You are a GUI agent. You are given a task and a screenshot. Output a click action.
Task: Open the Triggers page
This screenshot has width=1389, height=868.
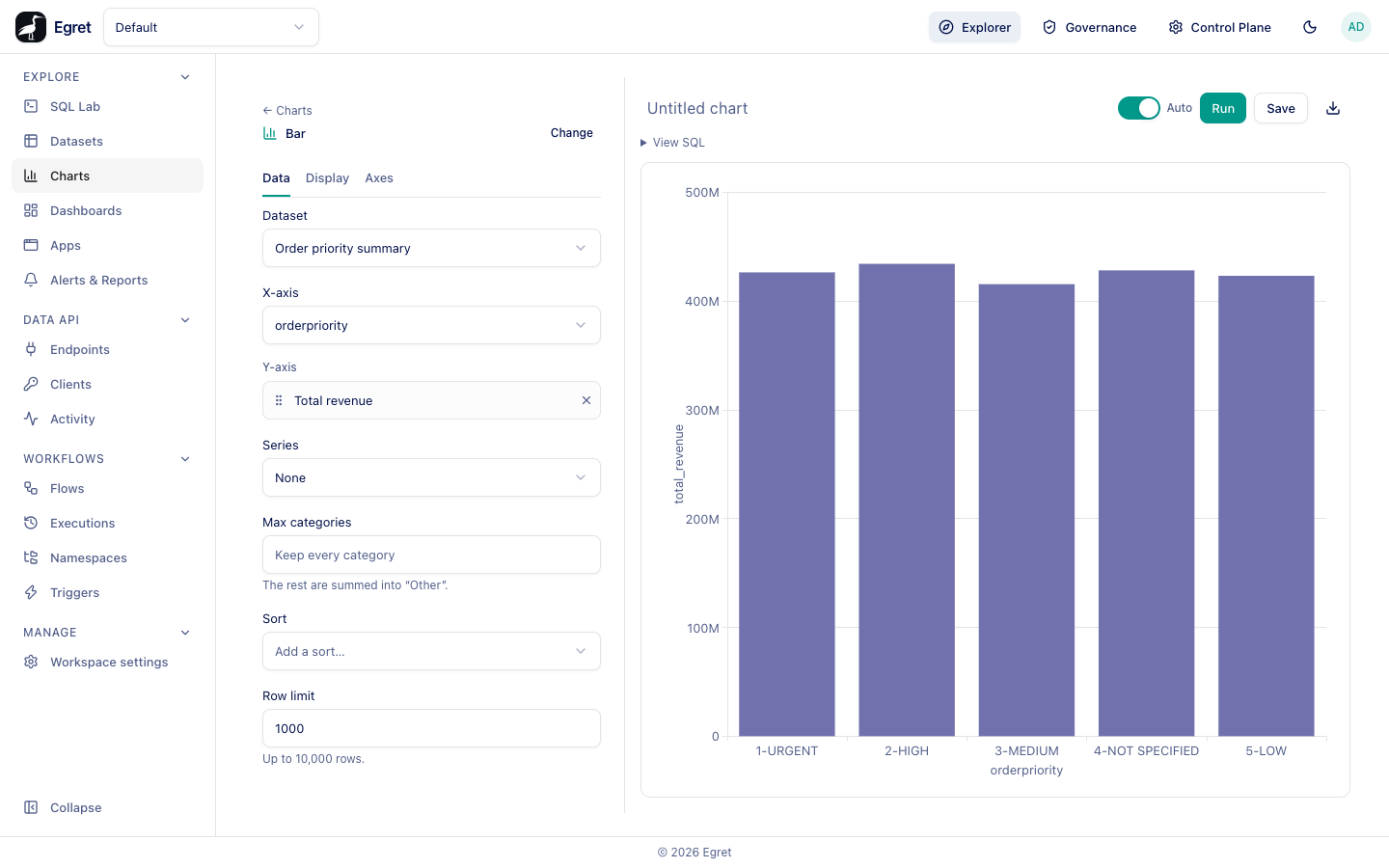107,592
